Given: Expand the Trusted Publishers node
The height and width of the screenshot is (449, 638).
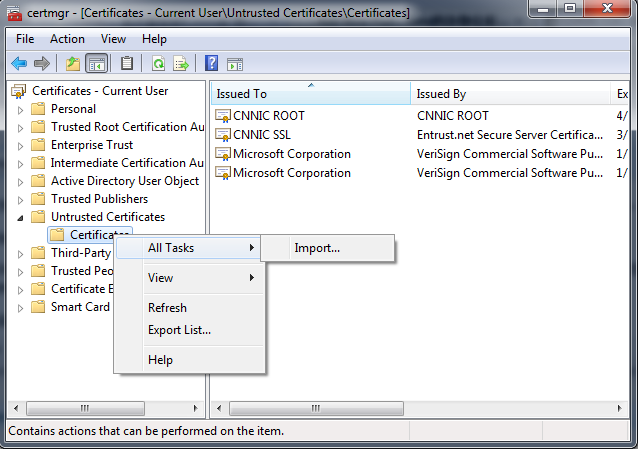Looking at the screenshot, I should coord(20,200).
